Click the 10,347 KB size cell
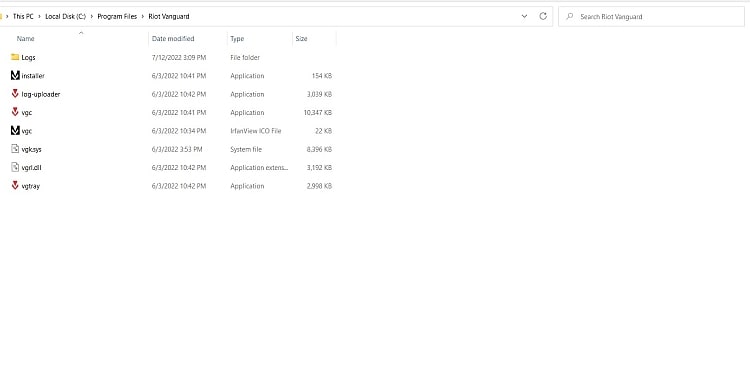Screen dimensions: 750x375 318,112
